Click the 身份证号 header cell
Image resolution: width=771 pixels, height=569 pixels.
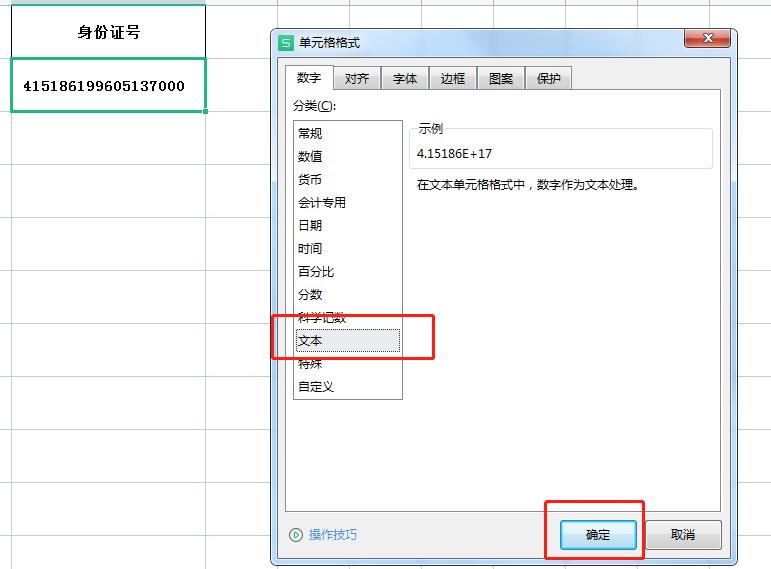[109, 32]
